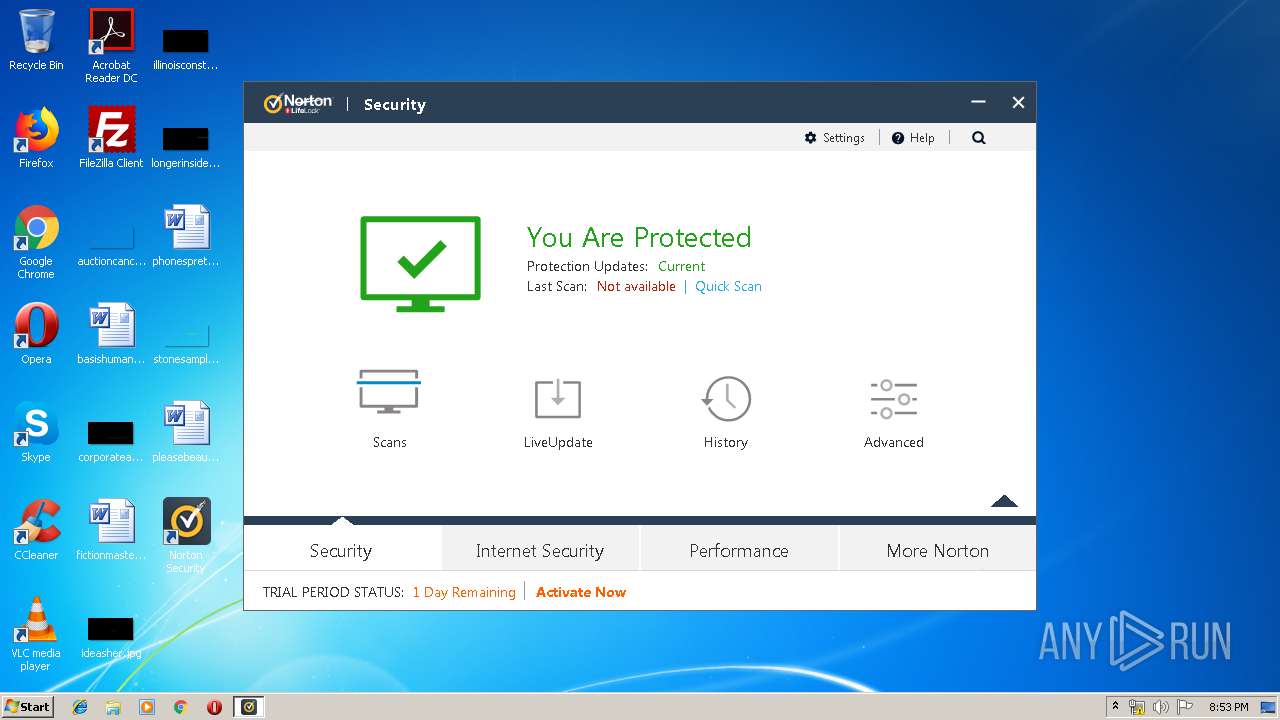Select the Skype desktop shortcut

pos(36,432)
